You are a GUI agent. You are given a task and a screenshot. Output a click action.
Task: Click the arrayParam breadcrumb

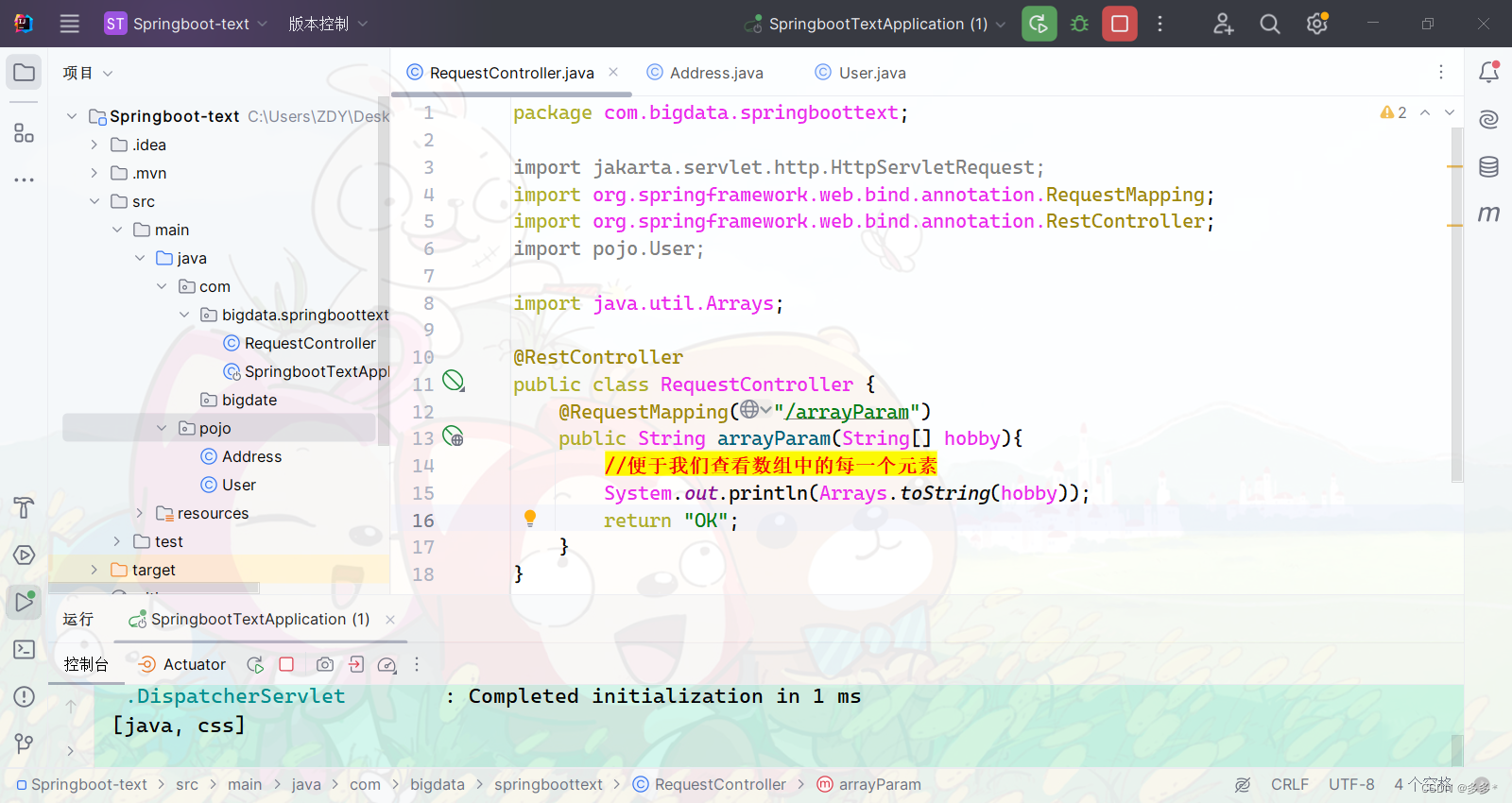pos(868,784)
